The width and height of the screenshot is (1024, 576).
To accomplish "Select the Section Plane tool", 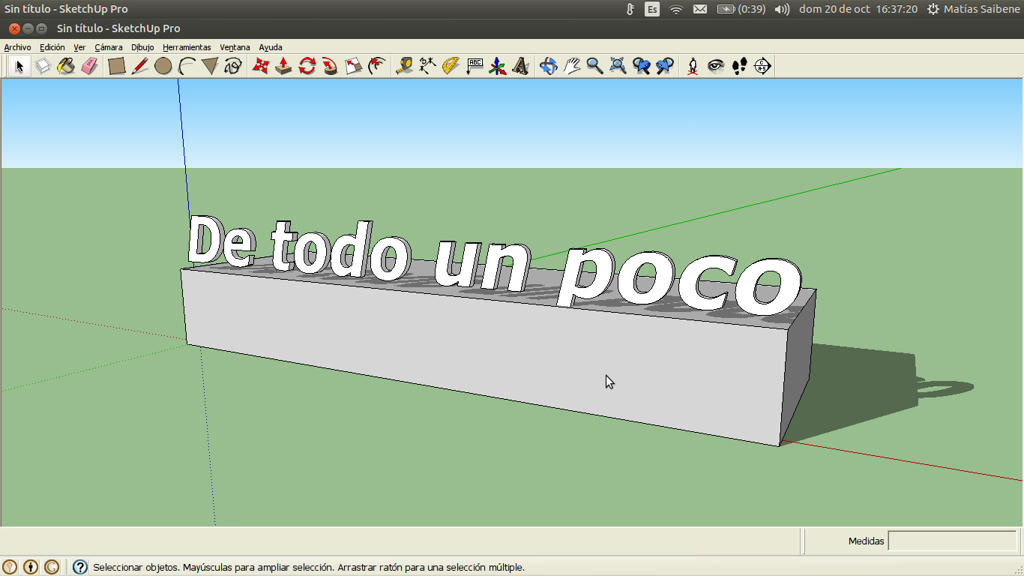I will pyautogui.click(x=762, y=66).
